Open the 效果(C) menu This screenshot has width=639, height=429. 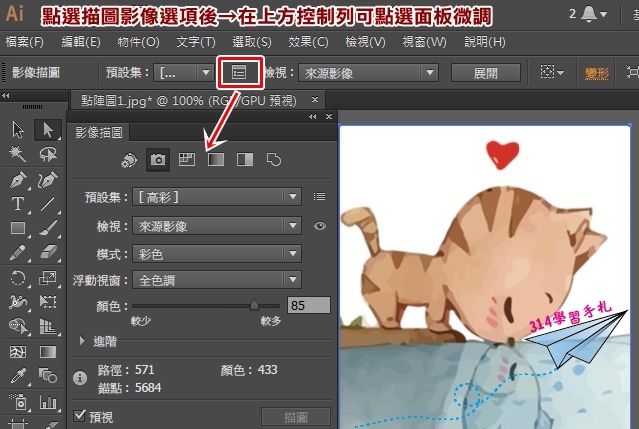[x=308, y=42]
